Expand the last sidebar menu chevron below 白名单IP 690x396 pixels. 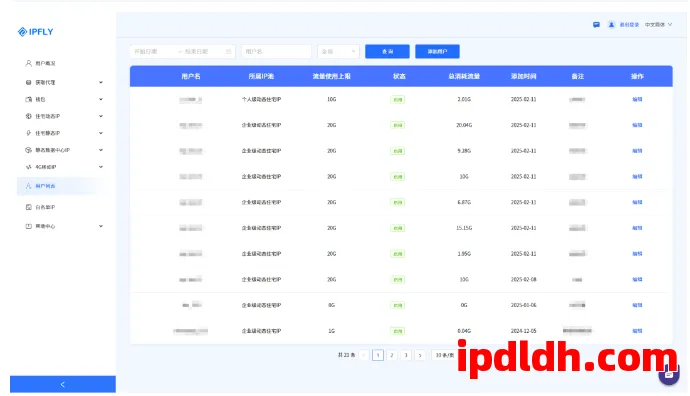101,226
